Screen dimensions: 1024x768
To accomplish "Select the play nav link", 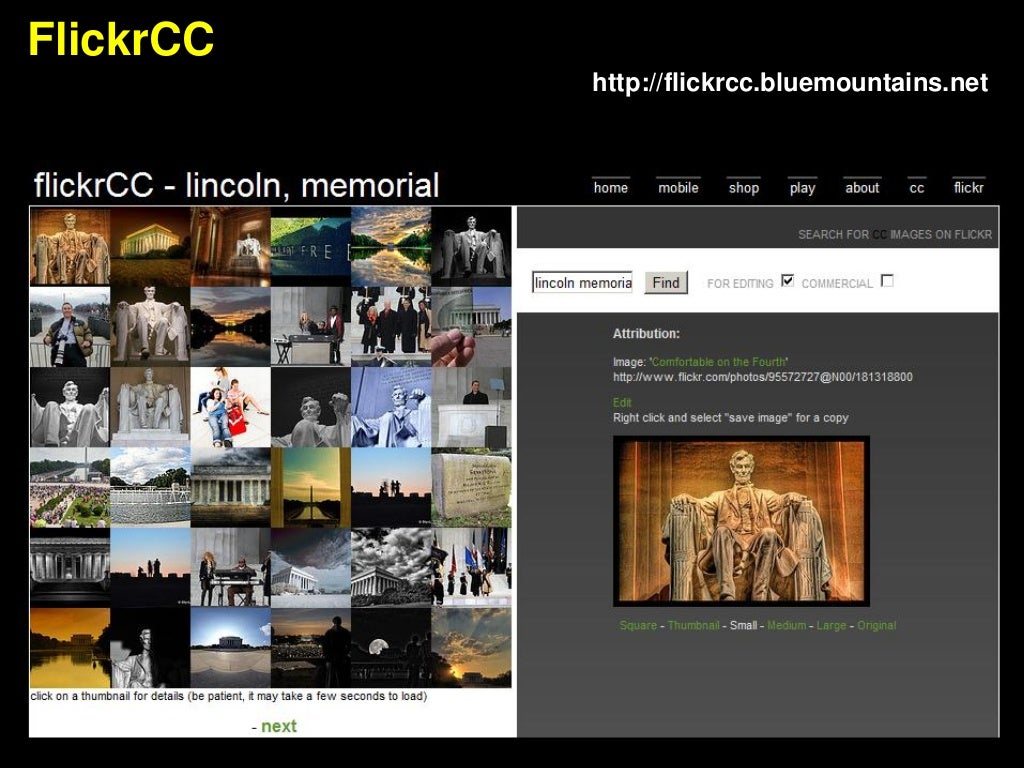I will point(802,188).
